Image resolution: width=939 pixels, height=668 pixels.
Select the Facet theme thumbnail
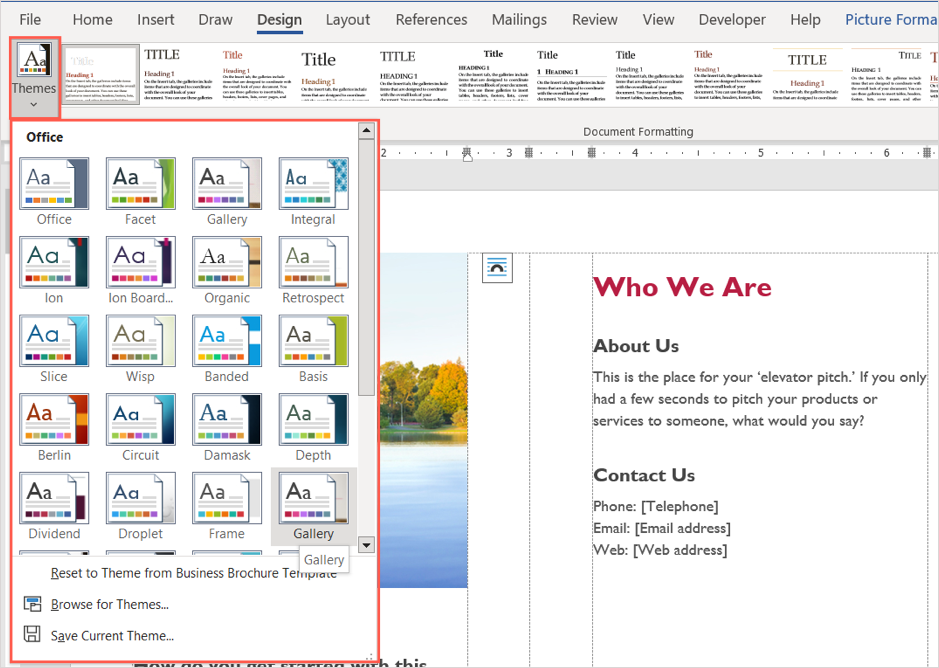(140, 184)
